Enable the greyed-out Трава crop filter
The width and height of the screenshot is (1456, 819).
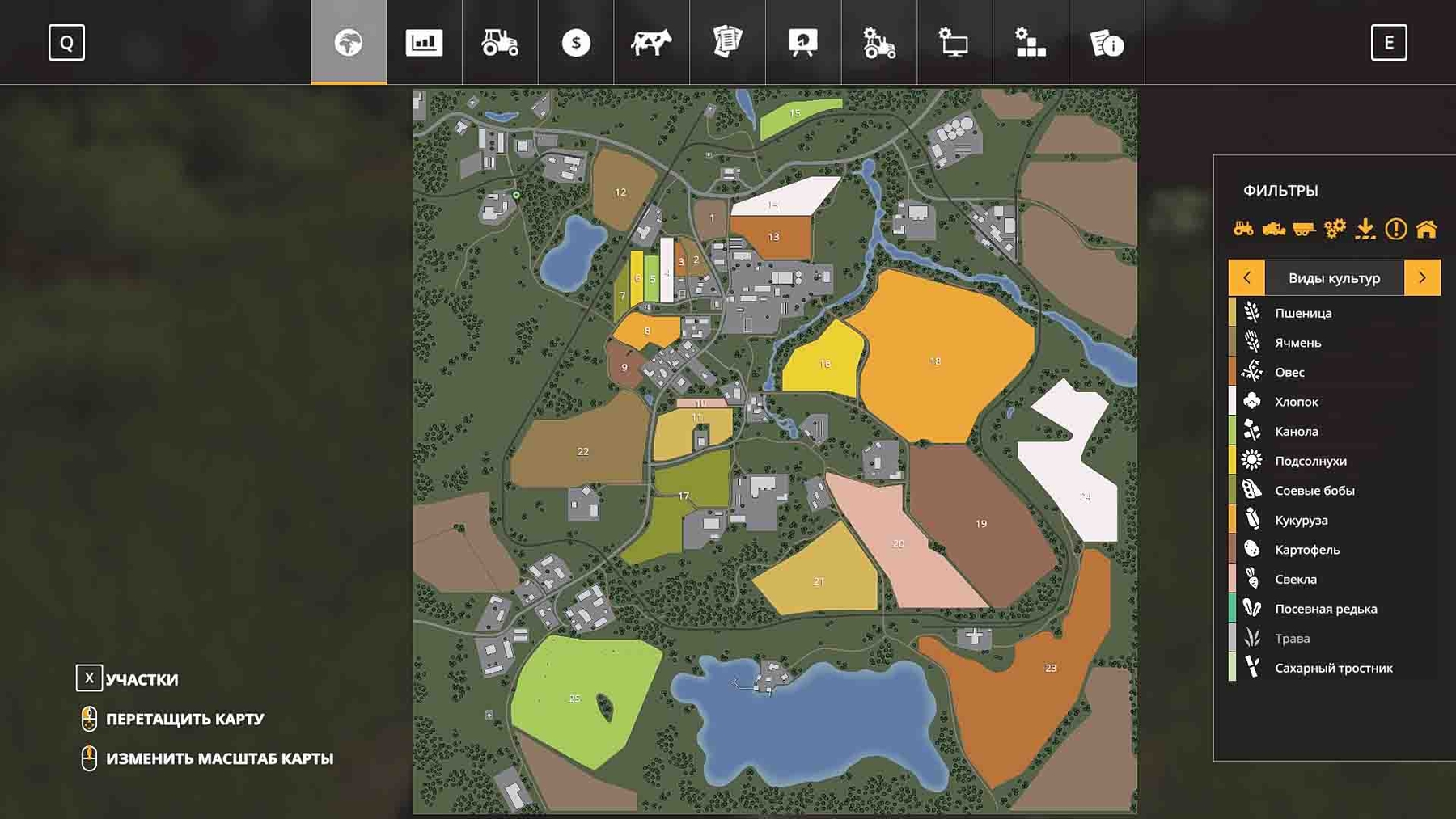(1292, 639)
